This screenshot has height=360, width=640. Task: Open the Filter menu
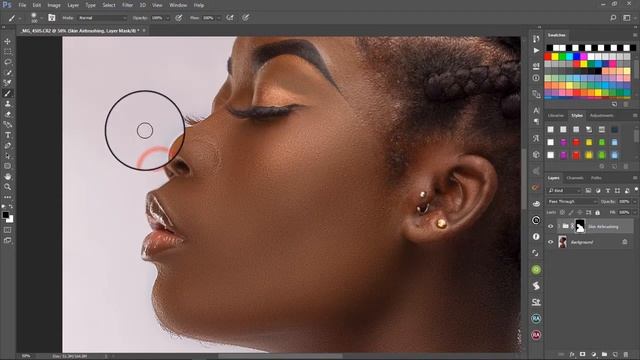coord(128,5)
